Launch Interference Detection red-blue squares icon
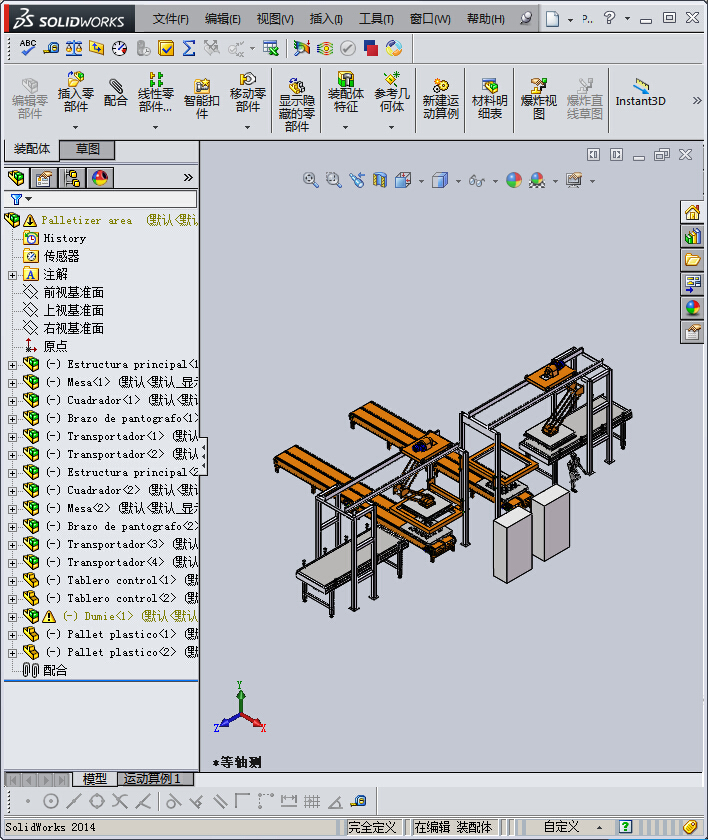This screenshot has width=708, height=840. [x=371, y=48]
